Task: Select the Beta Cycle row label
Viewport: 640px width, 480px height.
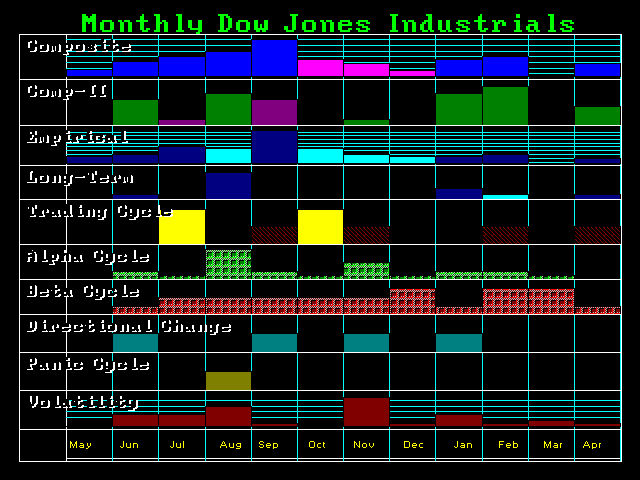Action: pyautogui.click(x=83, y=292)
